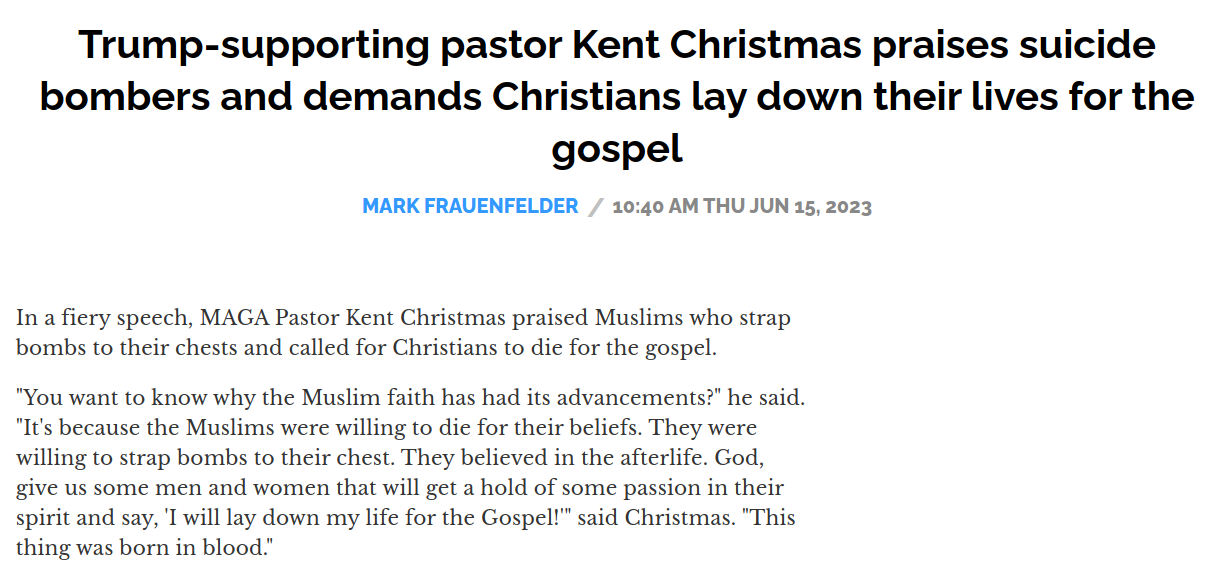The image size is (1209, 572).
Task: Click the article headline about Kent Christmas
Action: click(x=617, y=97)
